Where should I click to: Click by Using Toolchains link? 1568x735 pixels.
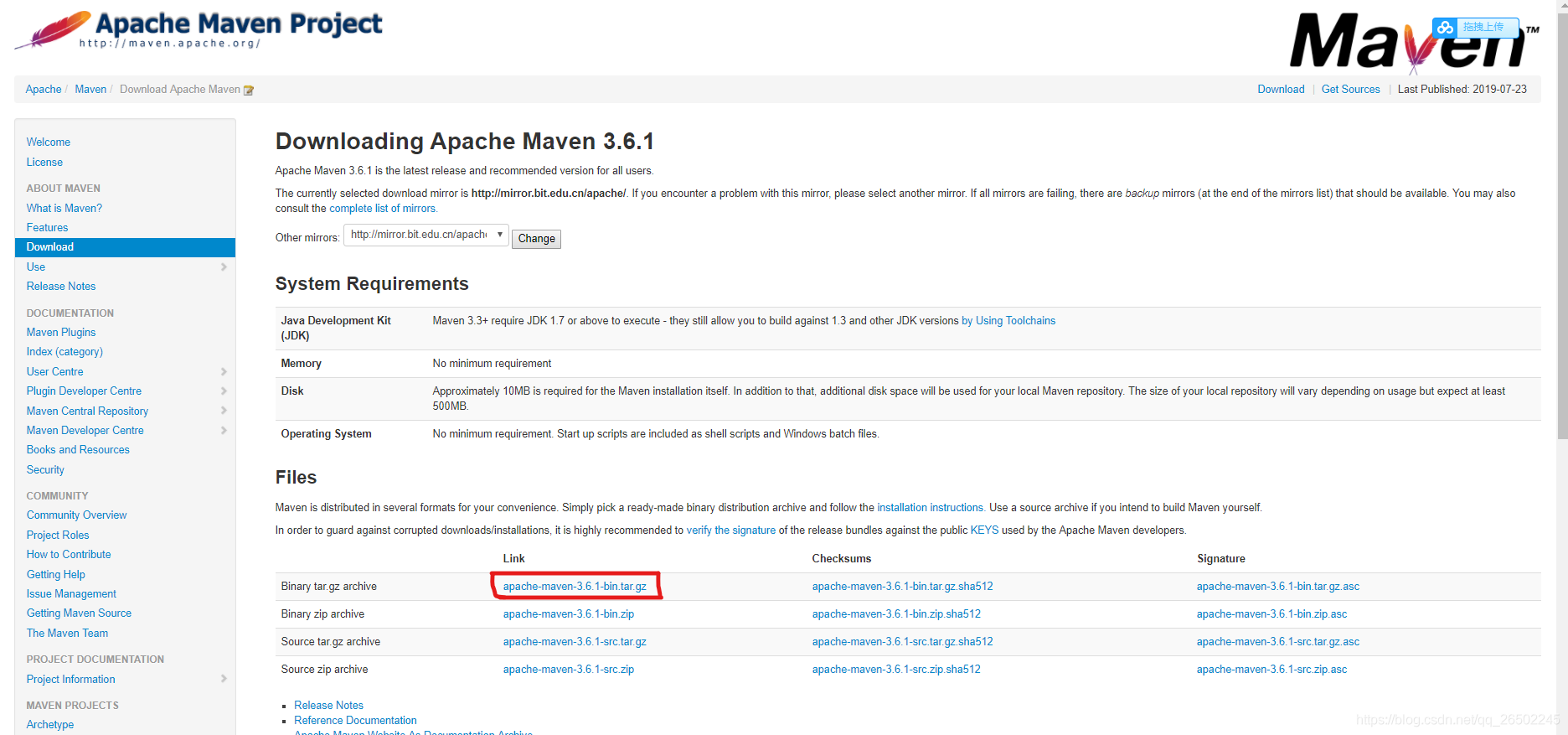[x=1008, y=321]
